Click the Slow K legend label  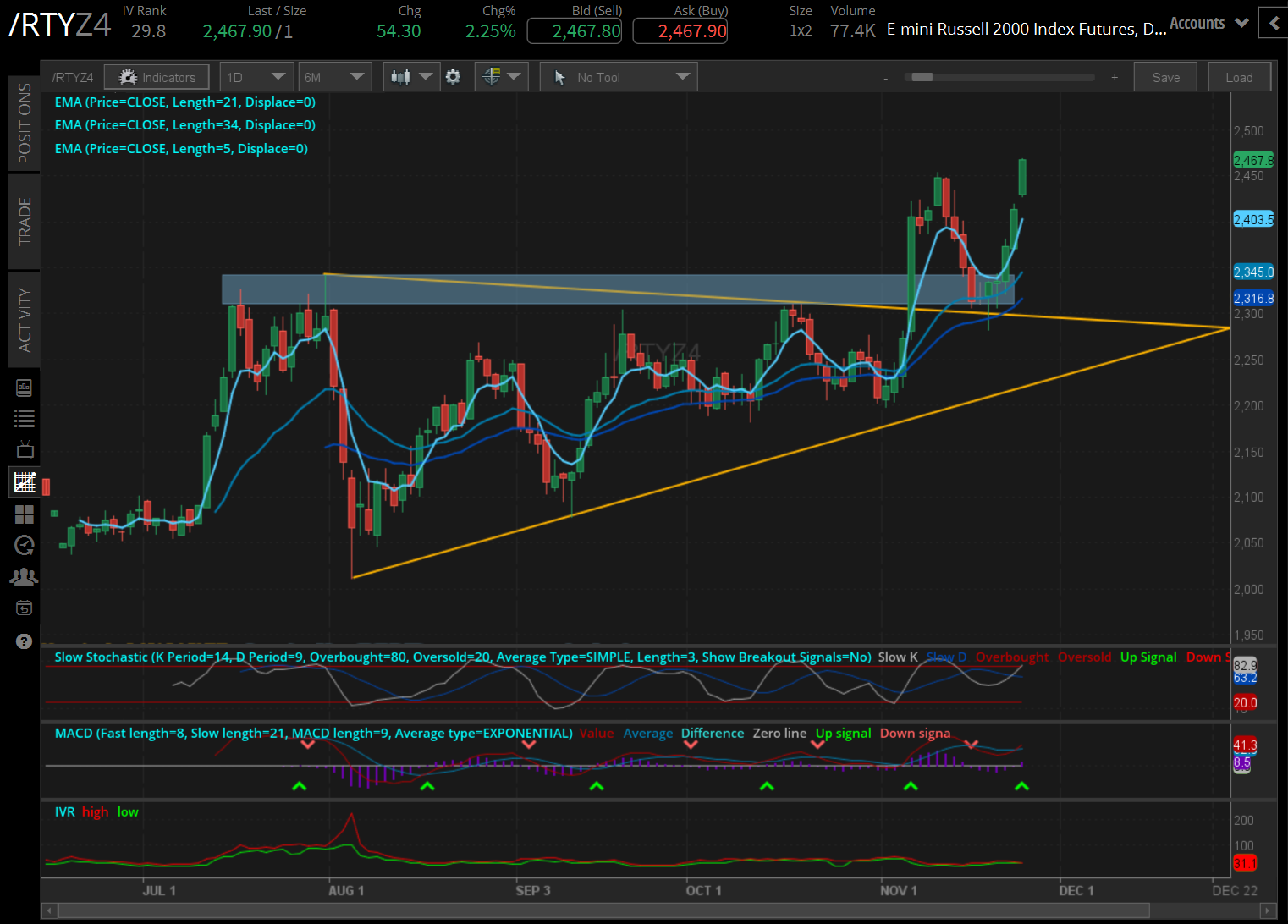pos(898,657)
